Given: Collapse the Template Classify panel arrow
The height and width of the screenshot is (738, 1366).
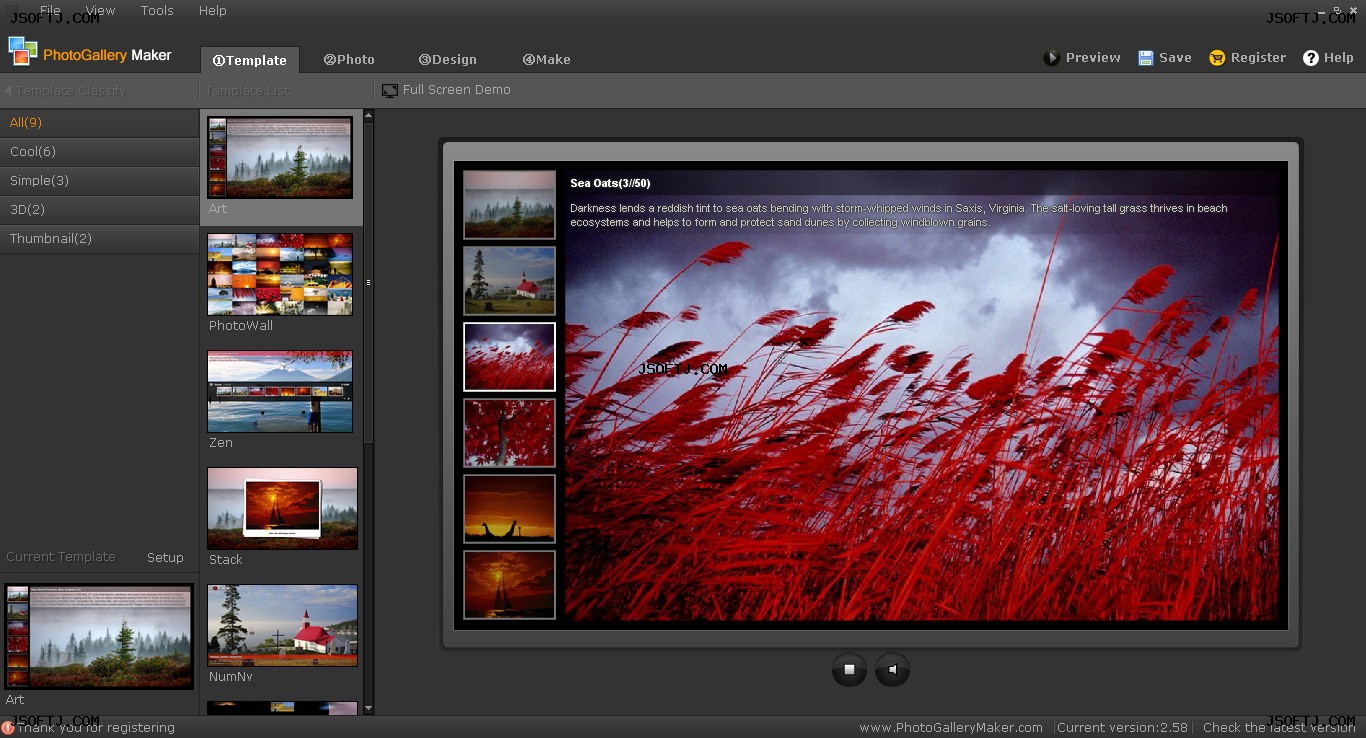Looking at the screenshot, I should pos(8,91).
